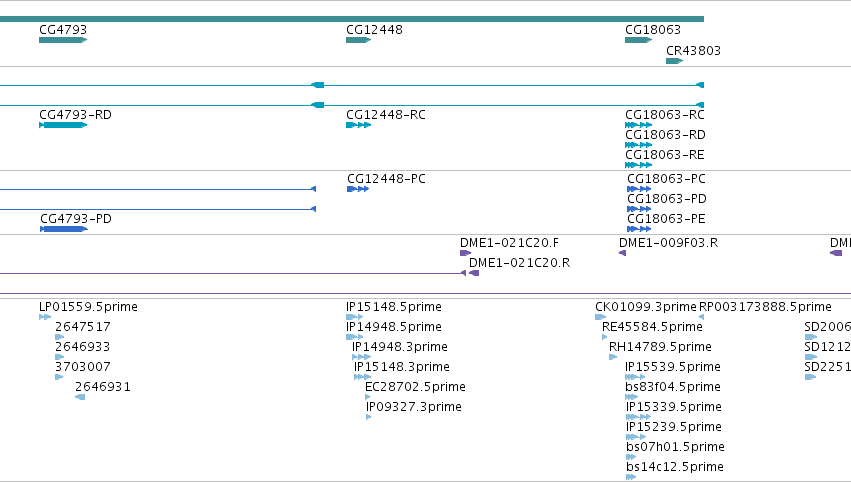
Task: Open the CG12448-PC protein label
Action: click(x=386, y=179)
